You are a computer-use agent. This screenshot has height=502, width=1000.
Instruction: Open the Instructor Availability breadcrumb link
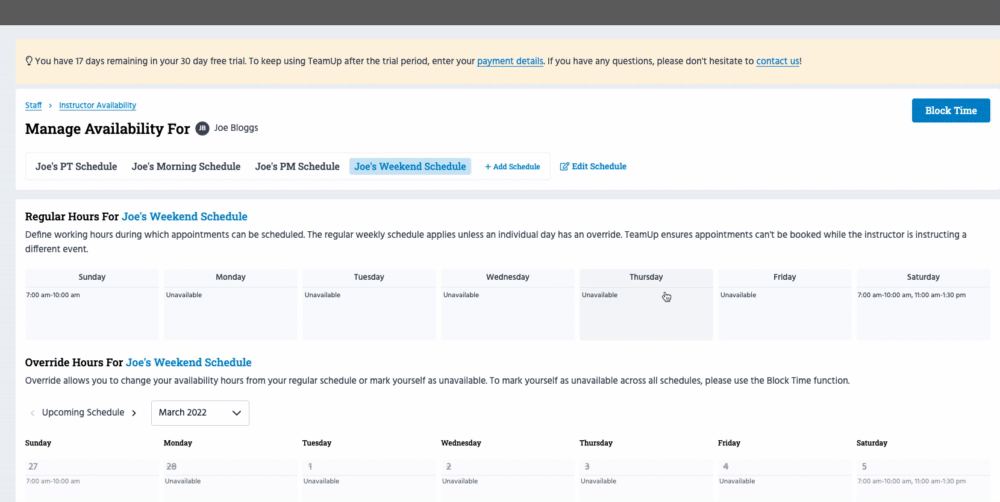[x=97, y=105]
